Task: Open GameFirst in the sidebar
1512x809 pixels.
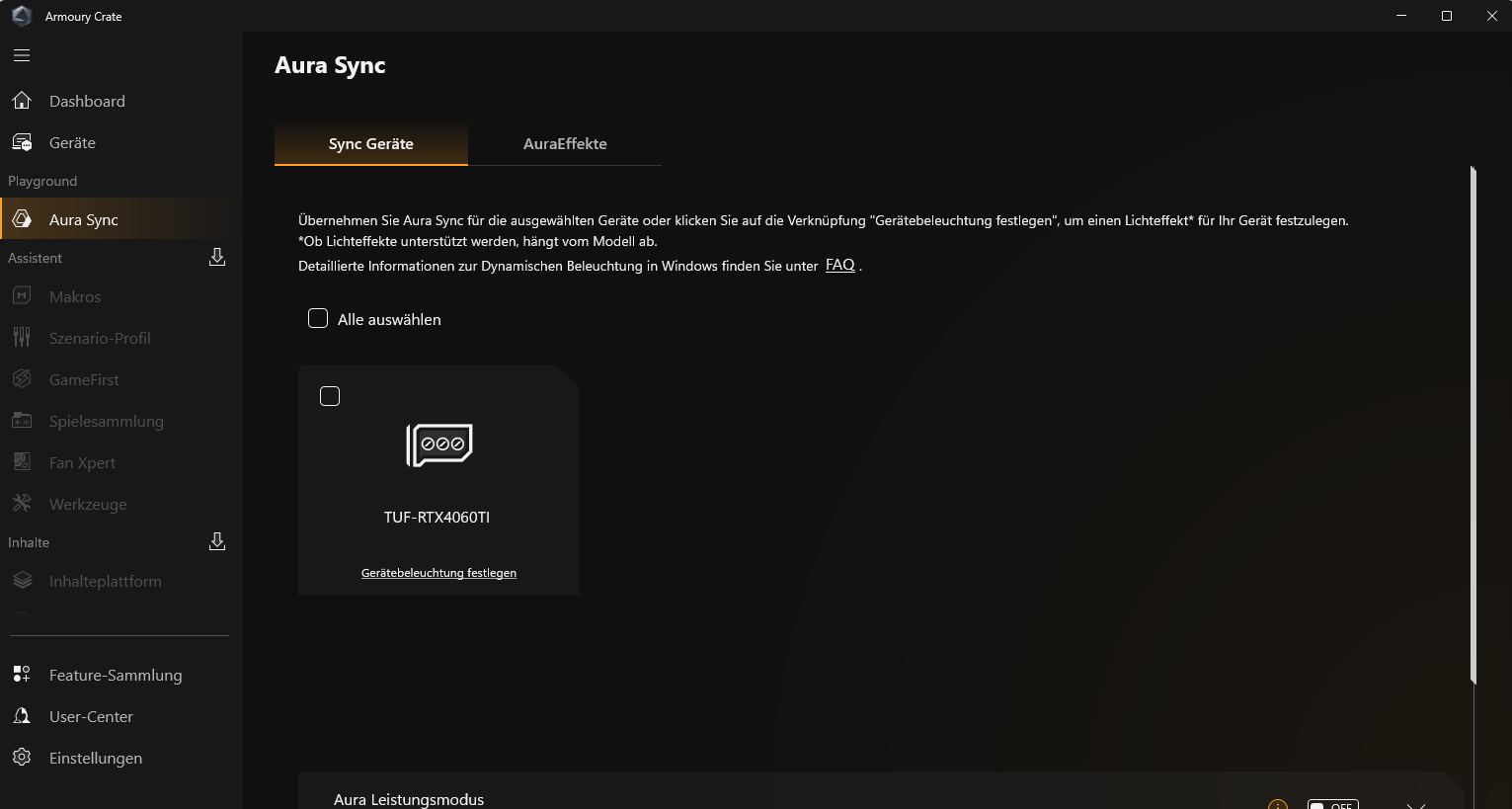Action: 121,379
